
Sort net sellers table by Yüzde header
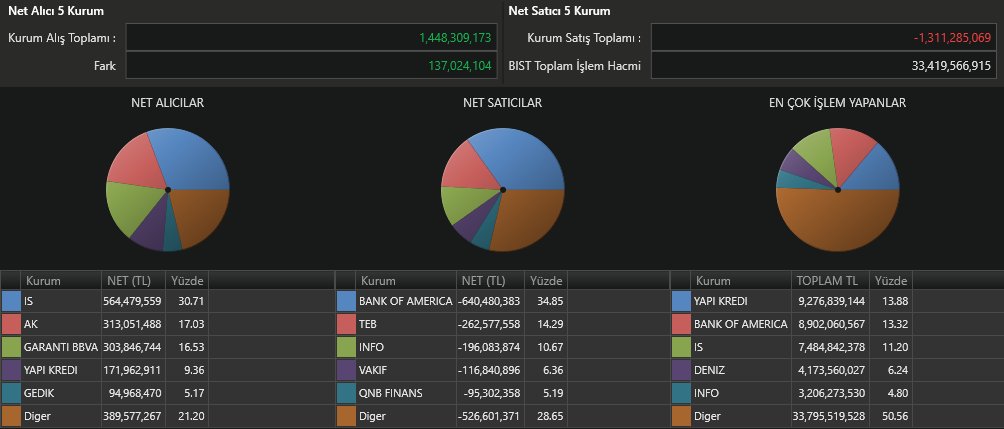pos(546,280)
